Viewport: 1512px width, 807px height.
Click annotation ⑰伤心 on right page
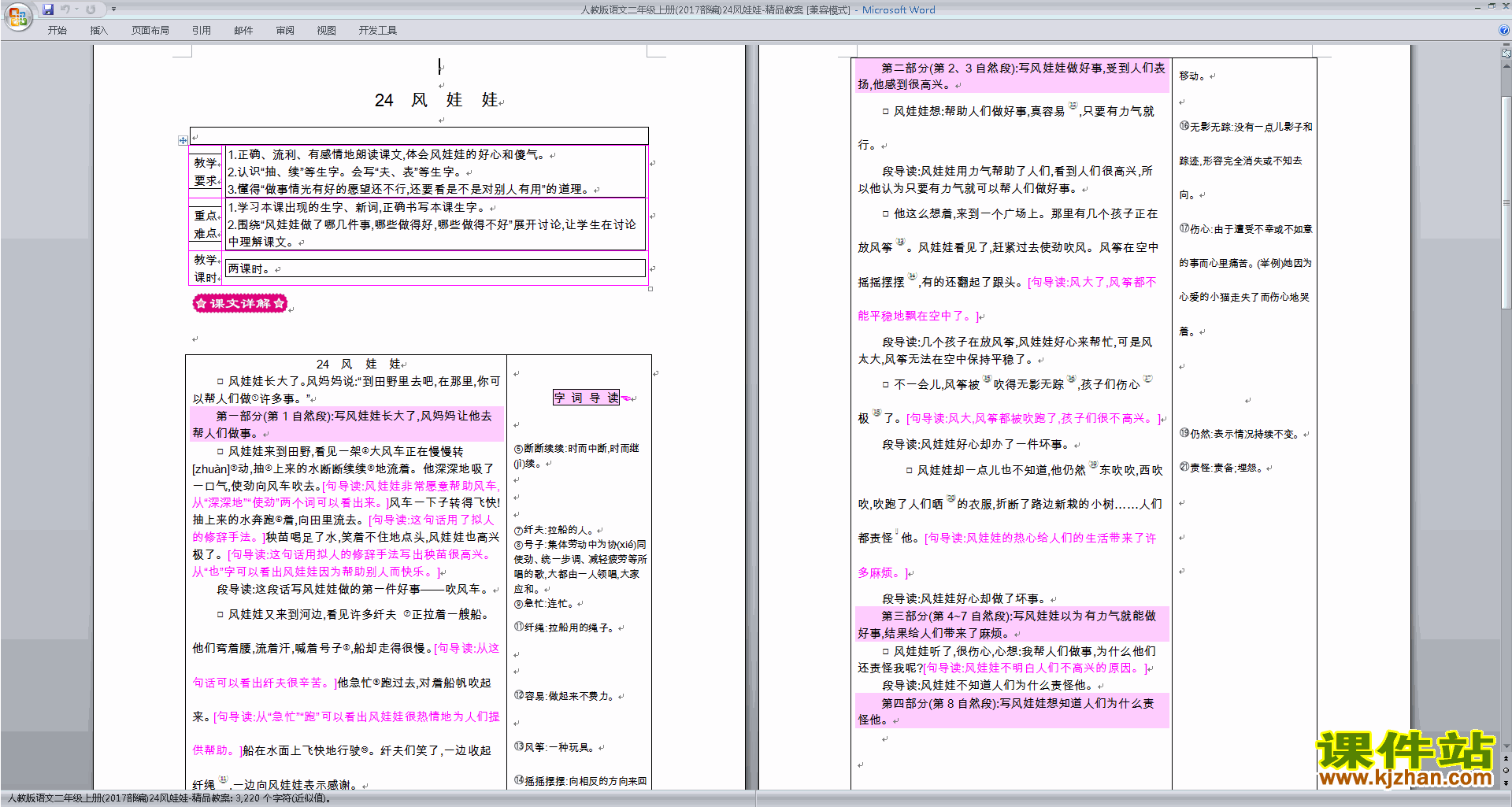click(x=1246, y=279)
